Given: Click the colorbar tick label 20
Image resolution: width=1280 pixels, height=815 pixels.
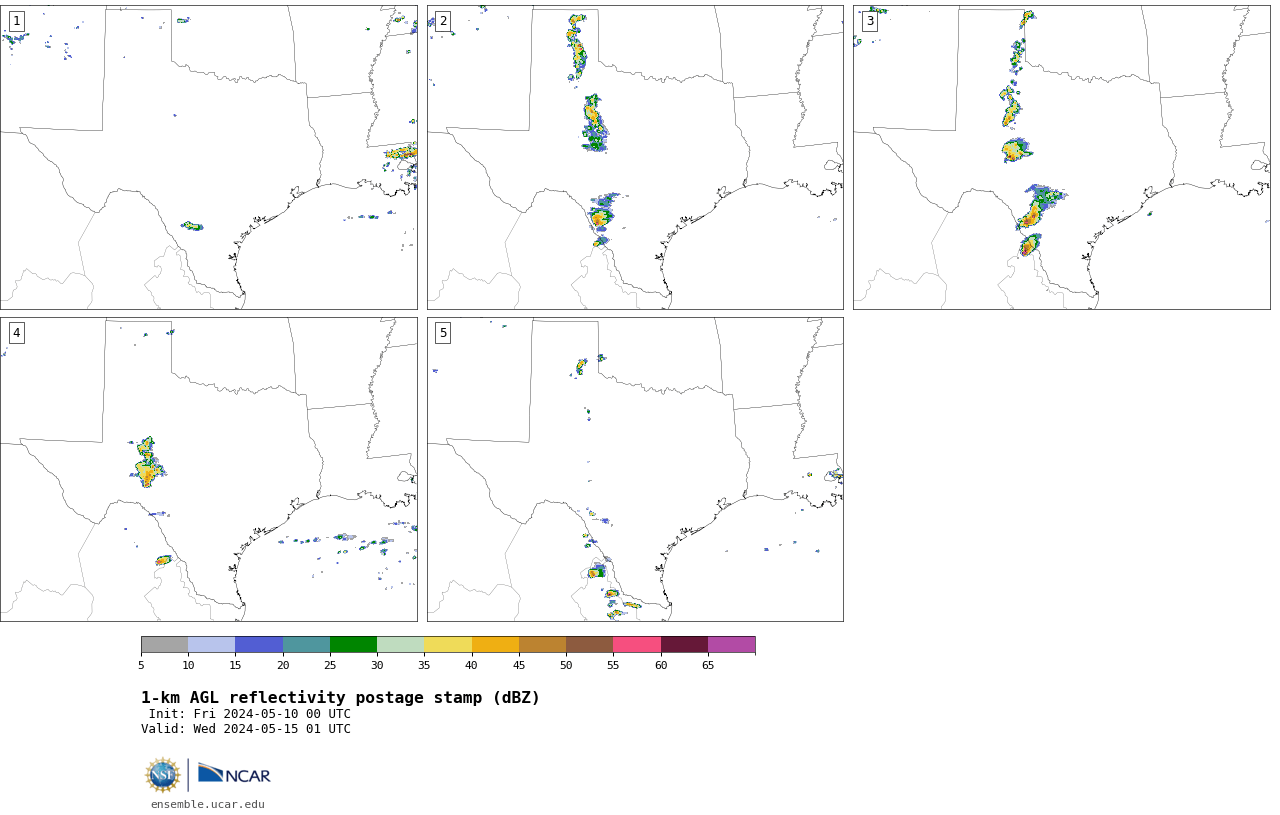Looking at the screenshot, I should [x=283, y=665].
